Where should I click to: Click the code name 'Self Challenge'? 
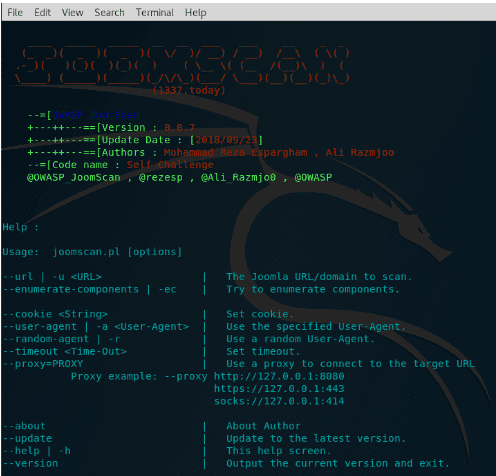170,165
